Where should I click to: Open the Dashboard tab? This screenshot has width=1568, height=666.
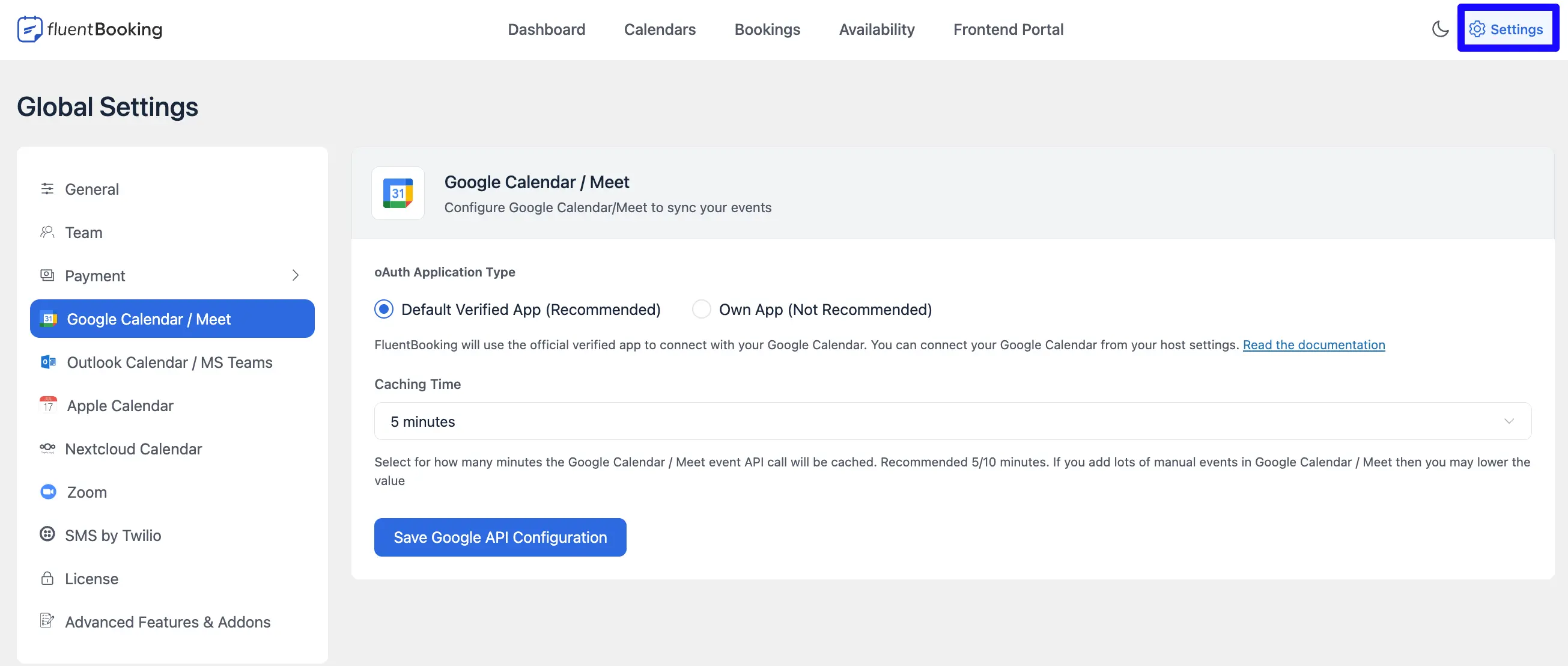pyautogui.click(x=547, y=29)
